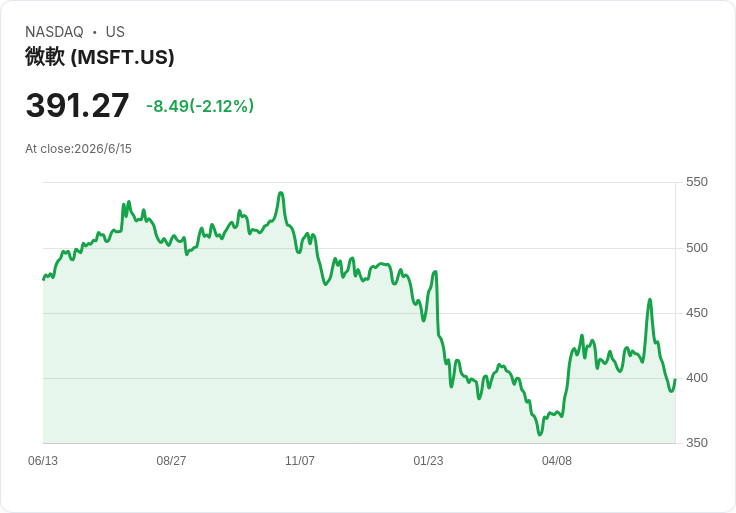Click the chart's highest peak near 11/07
This screenshot has height=513, width=736.
(281, 193)
